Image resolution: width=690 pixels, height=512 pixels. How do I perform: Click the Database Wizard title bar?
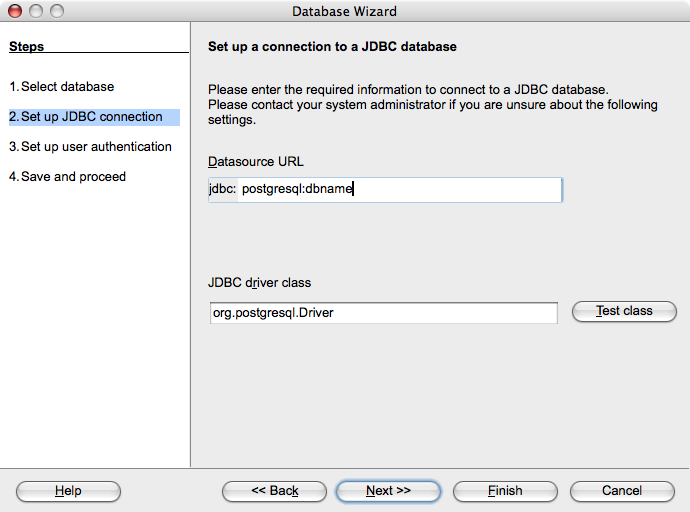[344, 12]
